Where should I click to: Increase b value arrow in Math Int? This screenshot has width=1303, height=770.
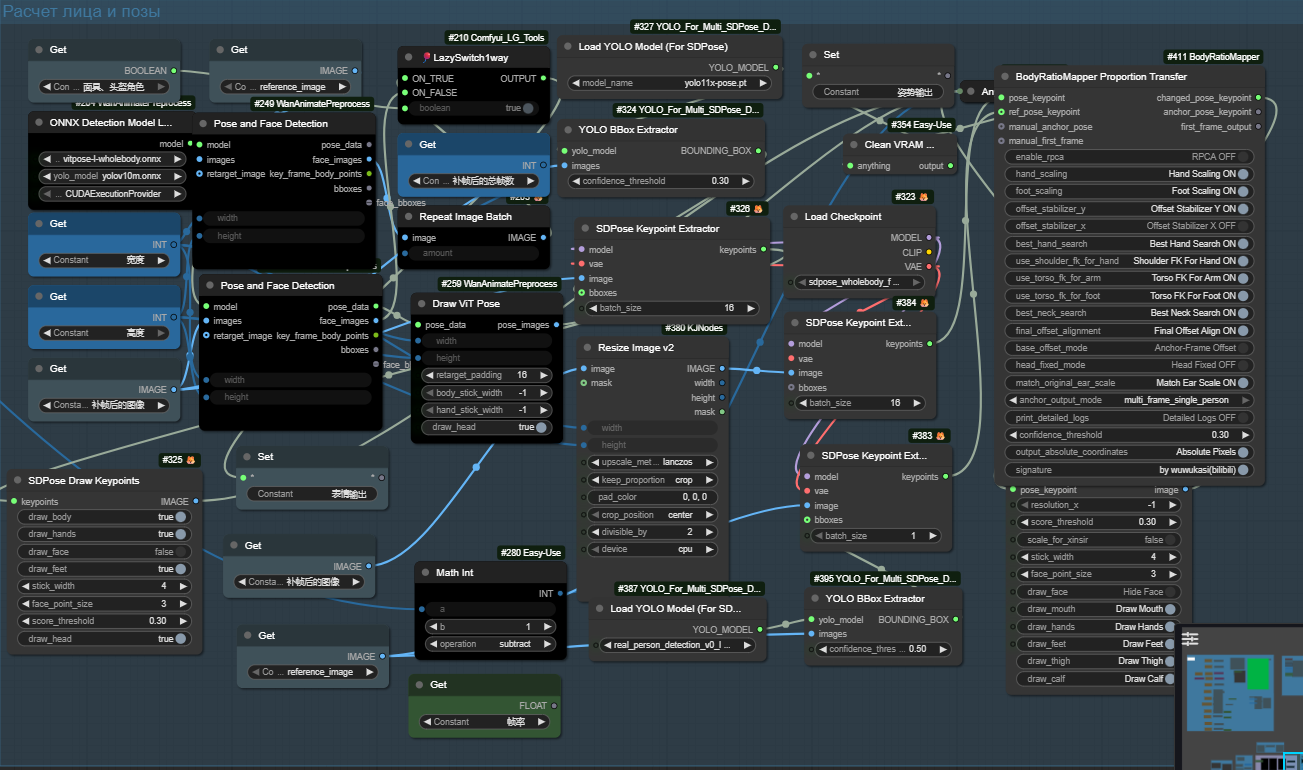click(x=546, y=627)
